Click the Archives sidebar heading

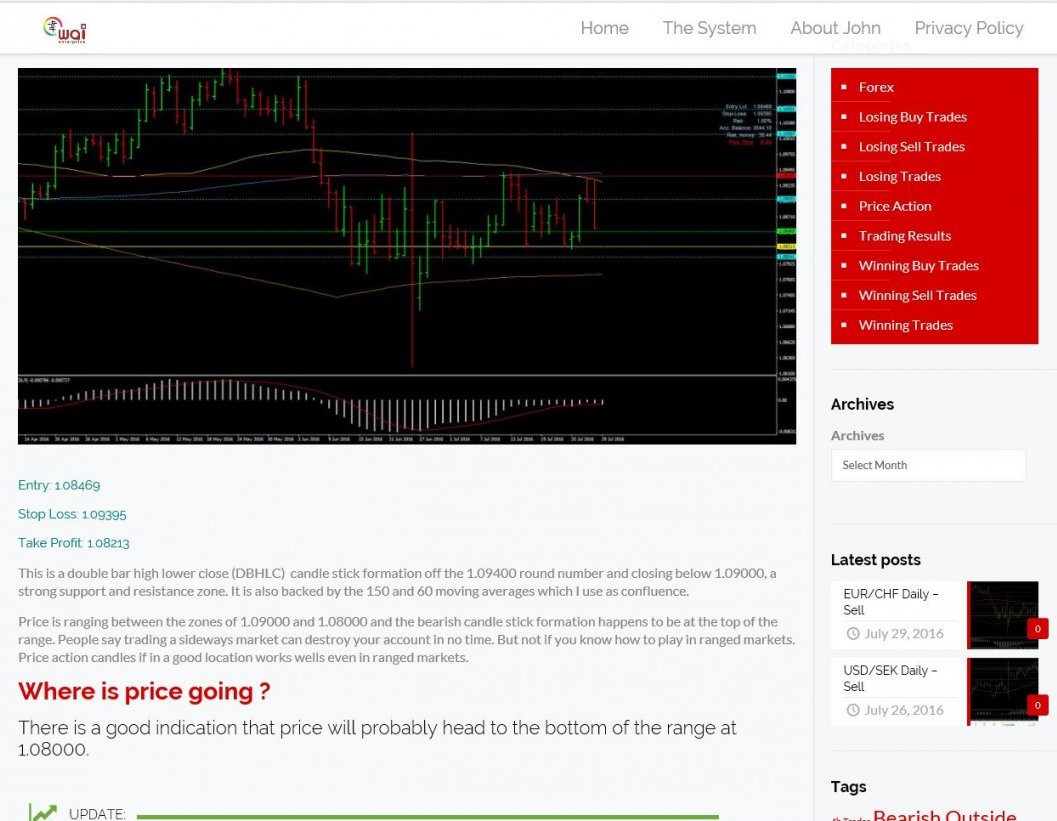coord(862,404)
